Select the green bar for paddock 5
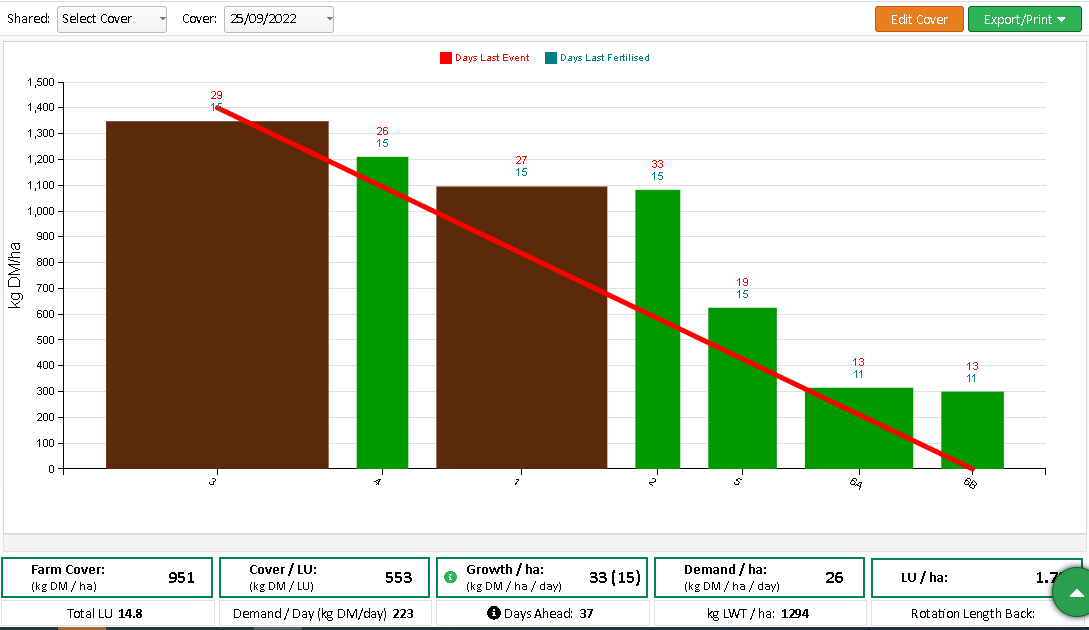Viewport: 1089px width, 630px height. (x=742, y=388)
